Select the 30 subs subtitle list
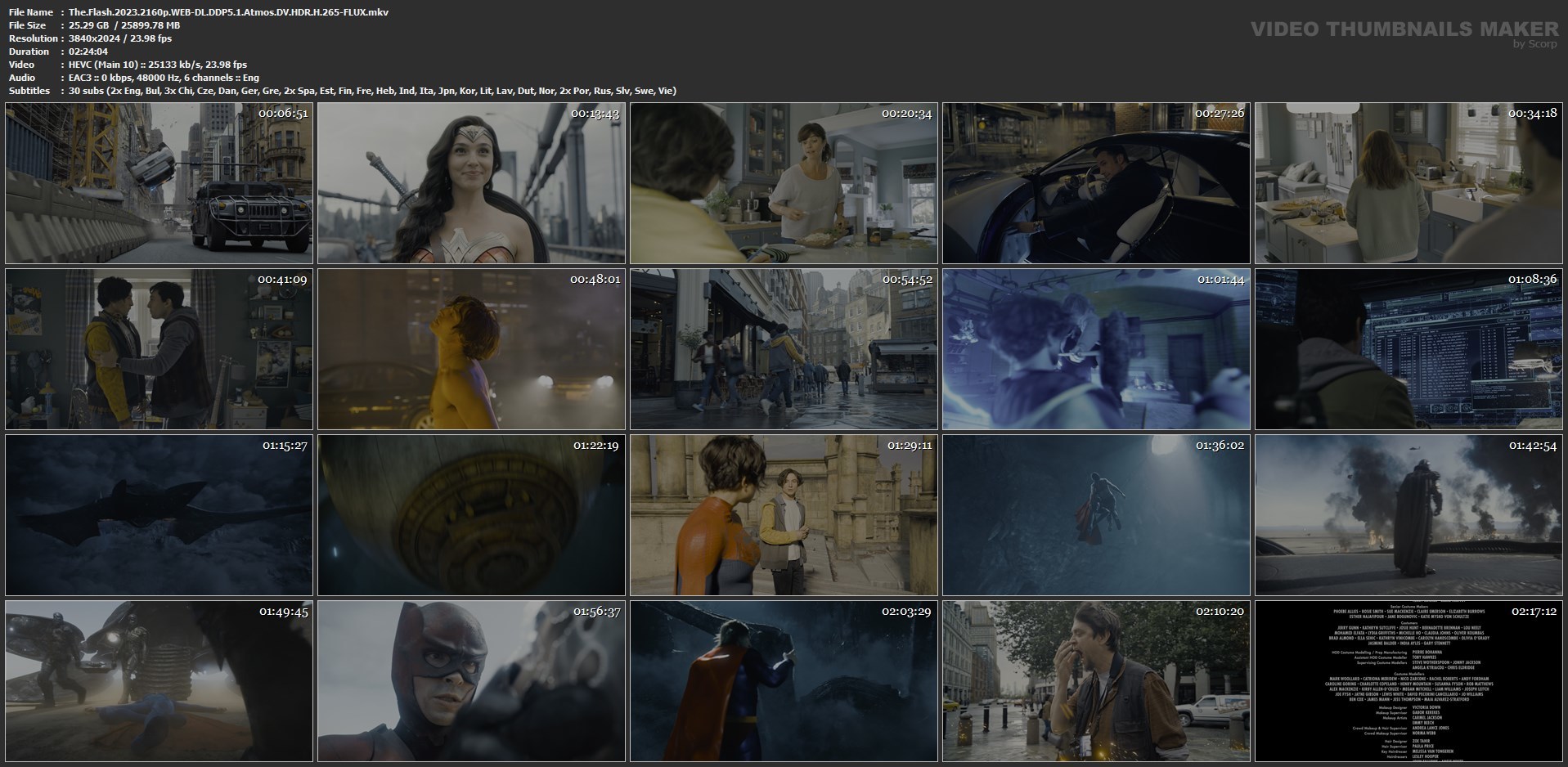 (x=372, y=91)
